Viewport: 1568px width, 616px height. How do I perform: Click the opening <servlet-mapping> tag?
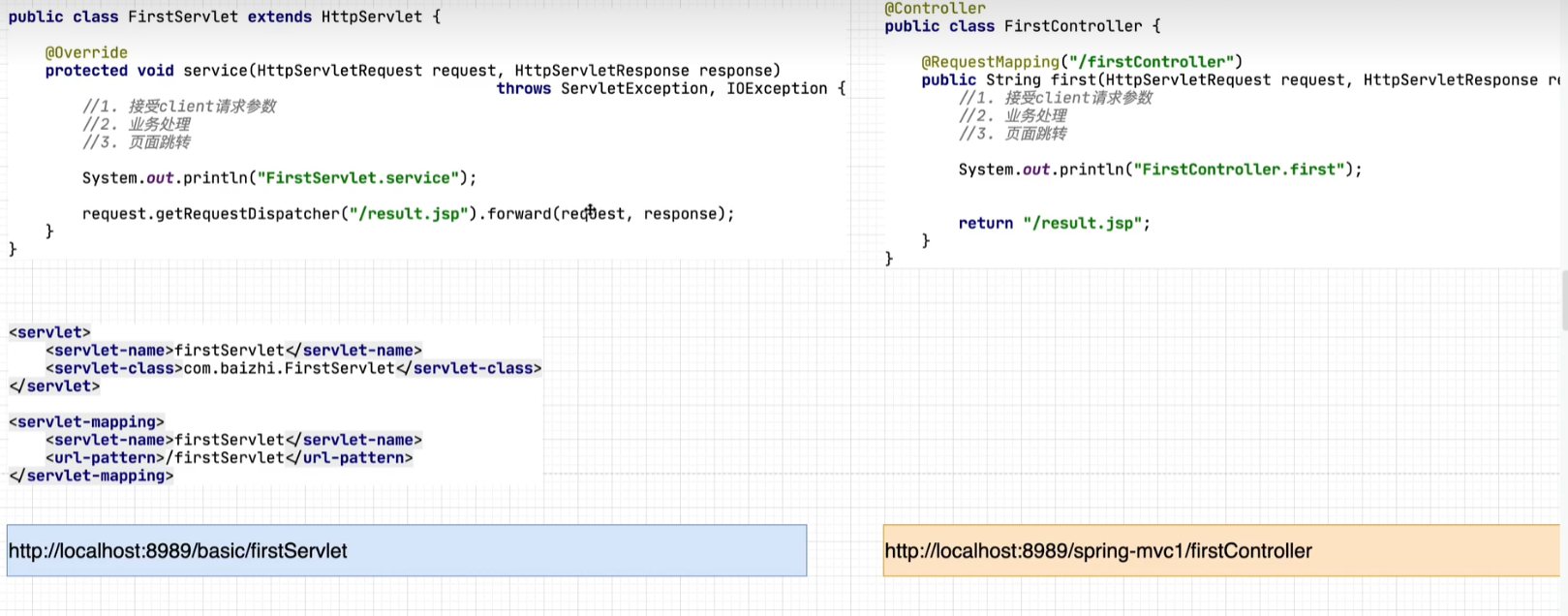[x=86, y=422]
